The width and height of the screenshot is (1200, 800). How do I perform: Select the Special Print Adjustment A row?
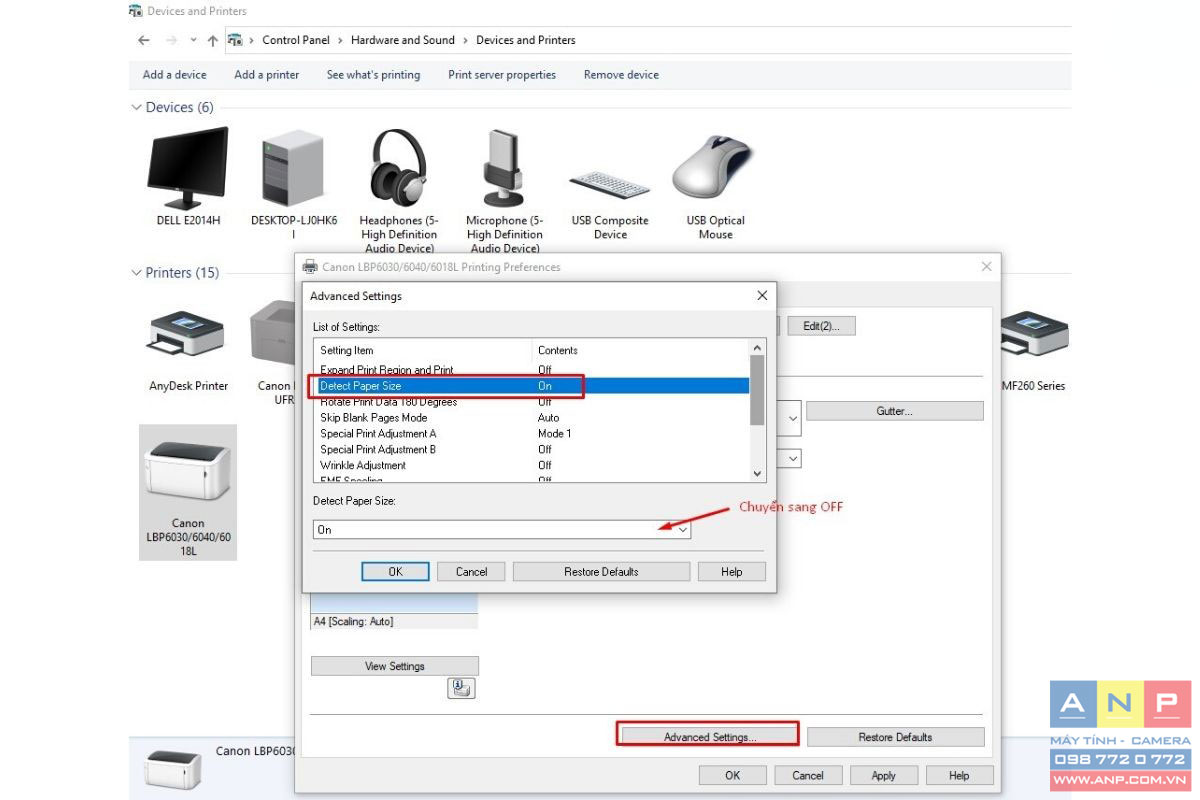pyautogui.click(x=531, y=434)
